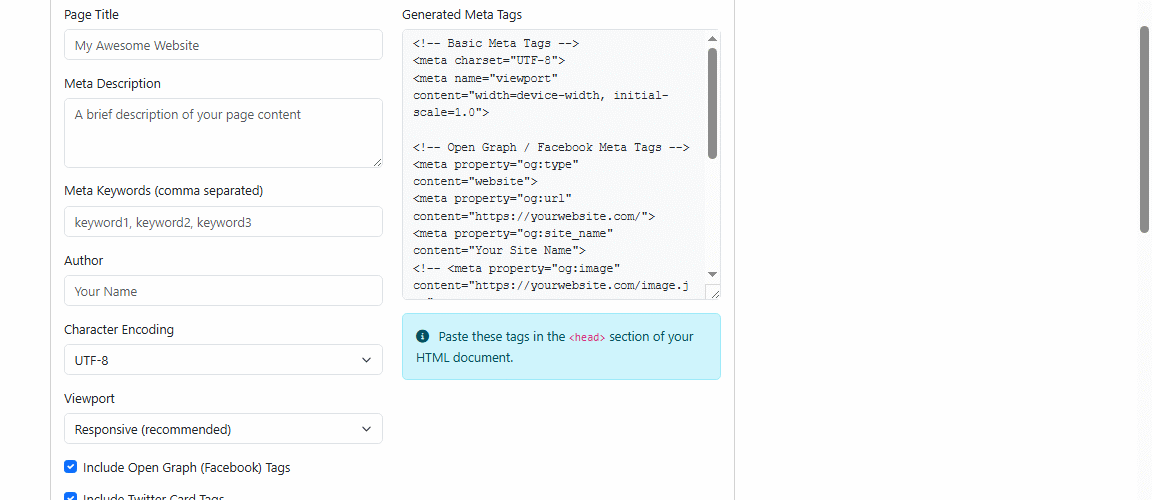Click the 'Author' label

[84, 260]
